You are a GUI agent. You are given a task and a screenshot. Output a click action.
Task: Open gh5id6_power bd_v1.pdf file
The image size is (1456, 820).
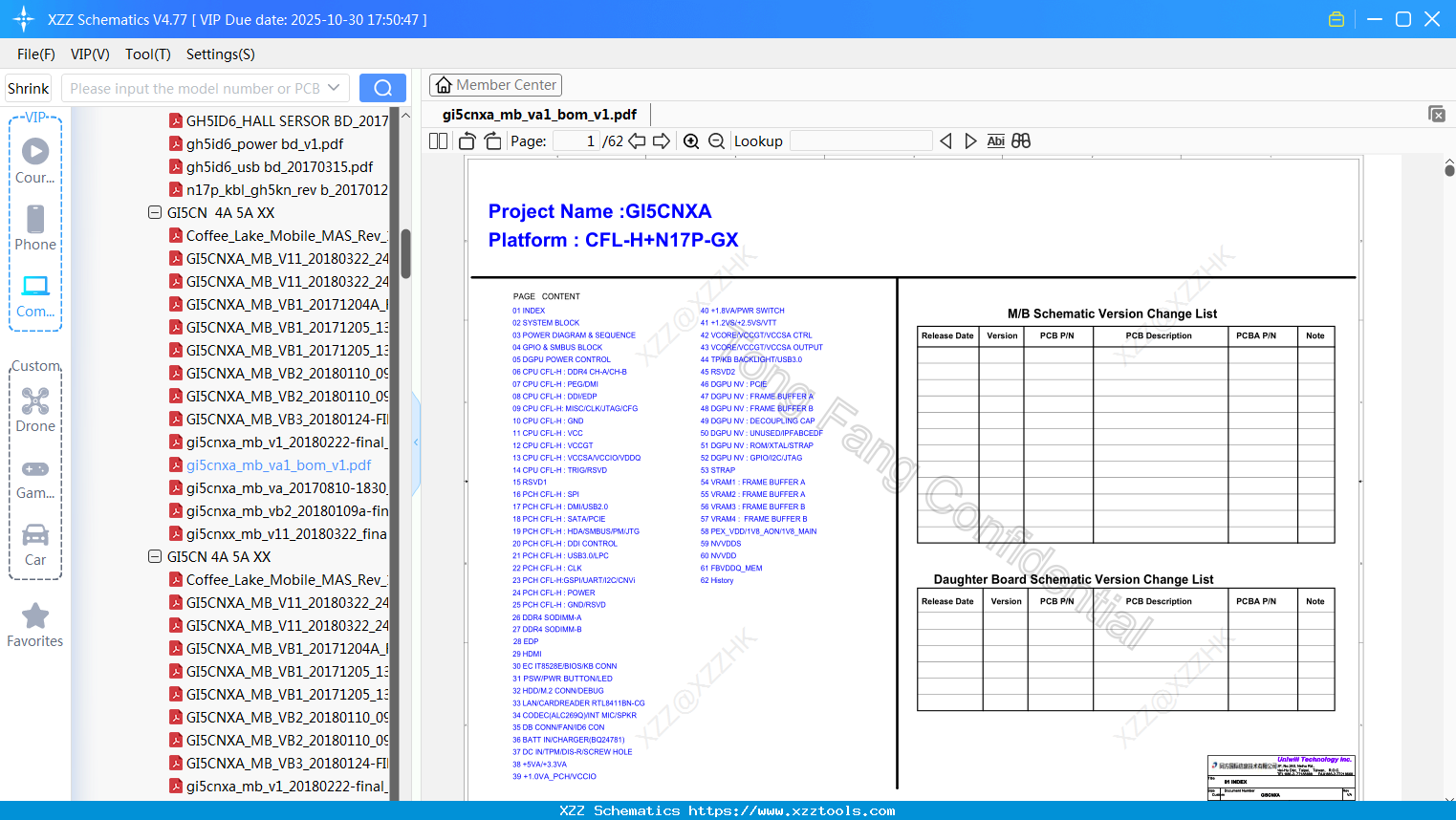[x=265, y=143]
